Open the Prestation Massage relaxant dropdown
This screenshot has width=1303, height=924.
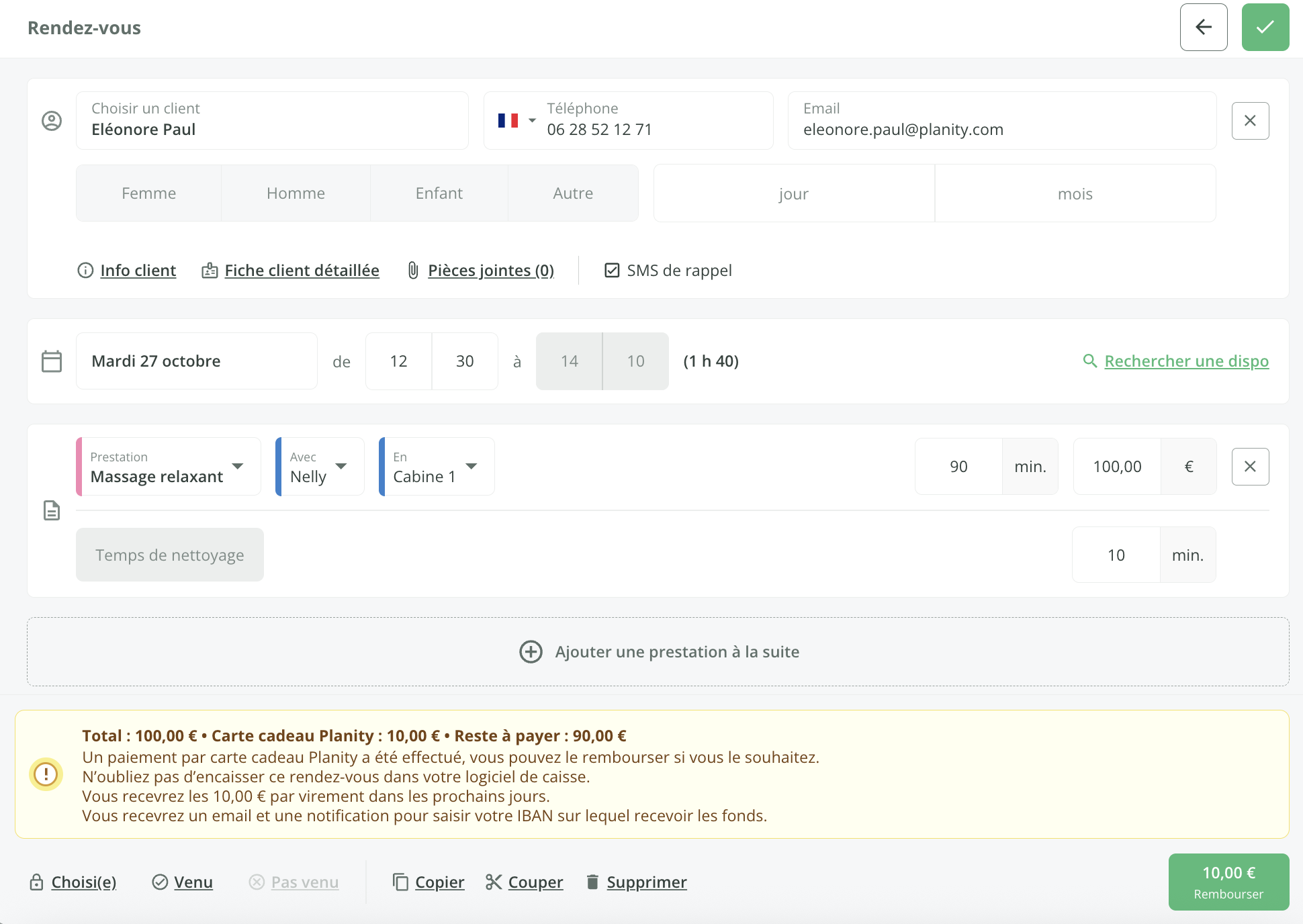tap(169, 467)
